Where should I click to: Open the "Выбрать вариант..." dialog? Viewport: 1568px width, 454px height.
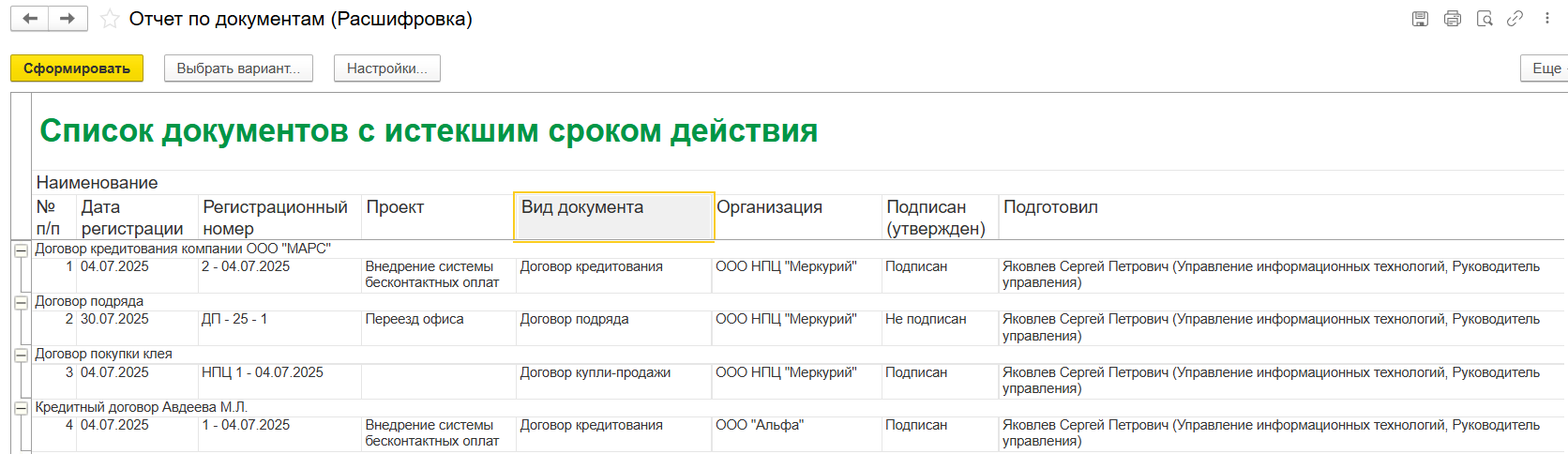(x=238, y=68)
